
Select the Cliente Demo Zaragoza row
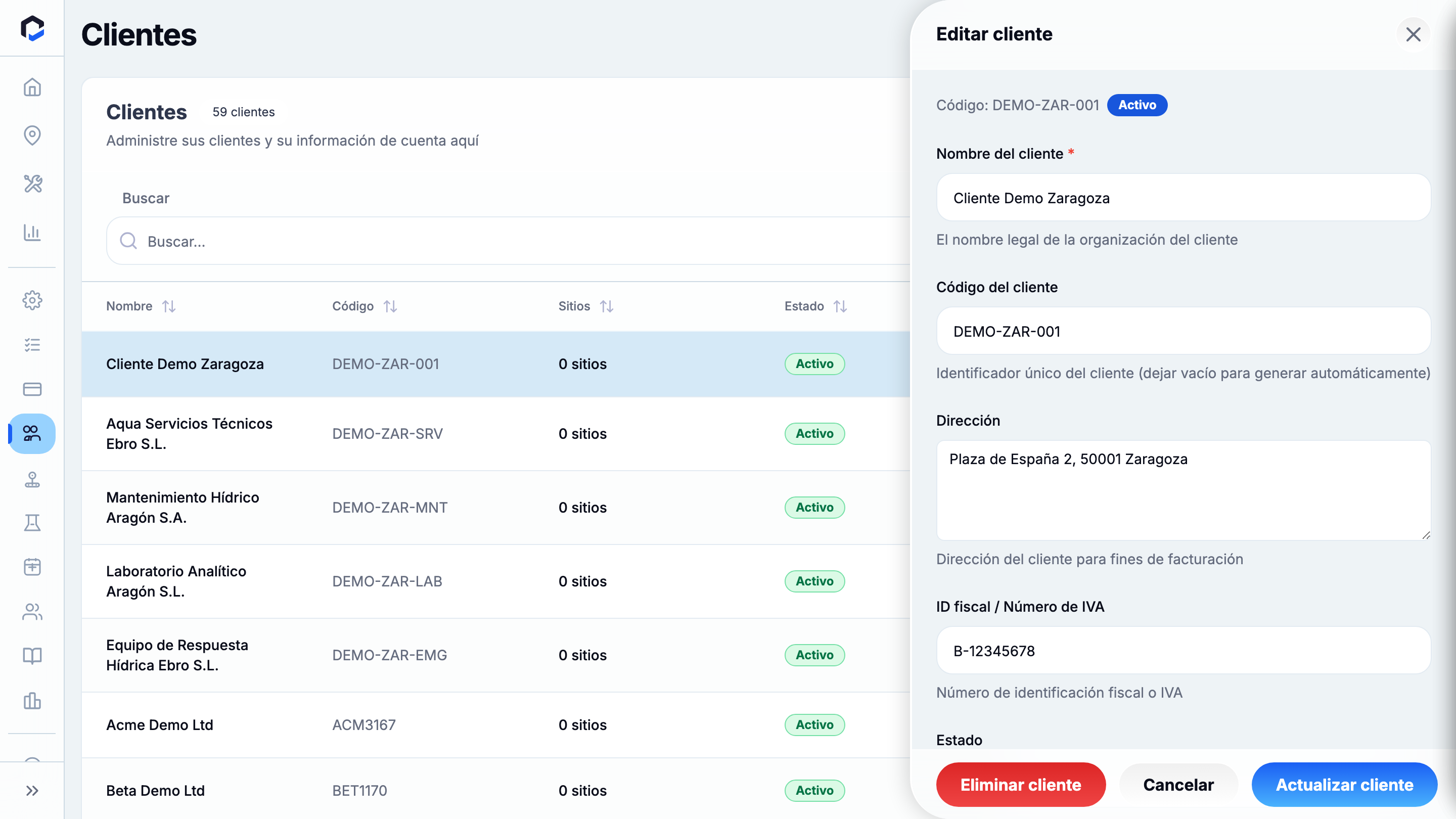(x=495, y=364)
